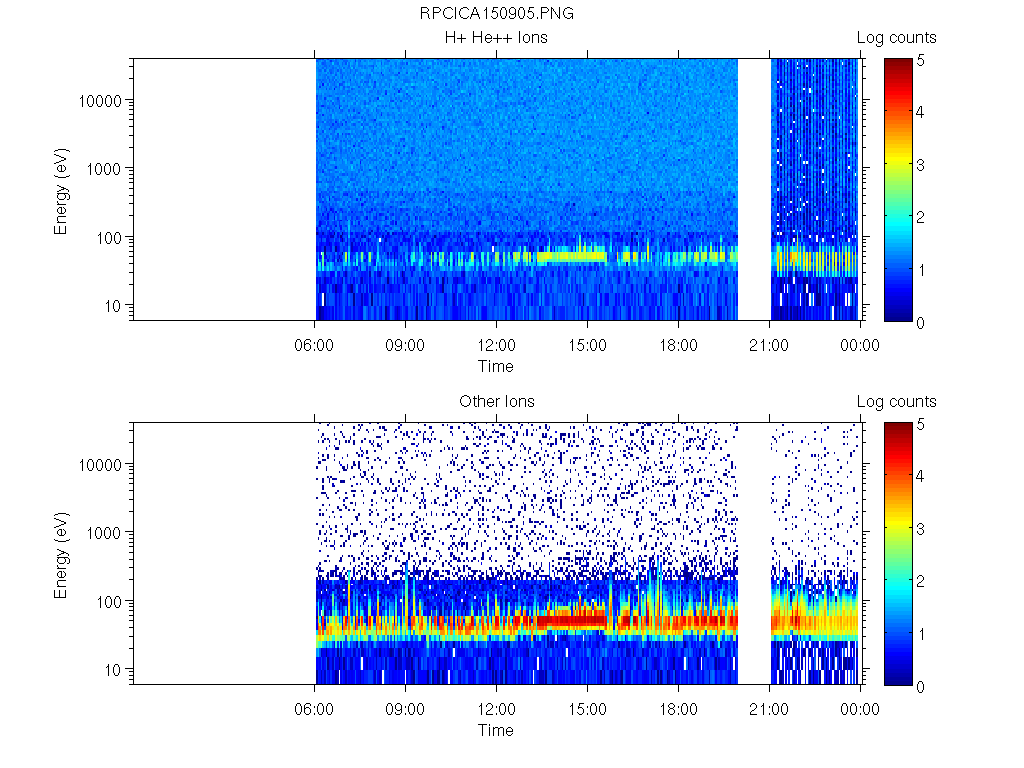The width and height of the screenshot is (1024, 768).
Task: Click the value 5 on top colorbar
Action: [x=921, y=61]
